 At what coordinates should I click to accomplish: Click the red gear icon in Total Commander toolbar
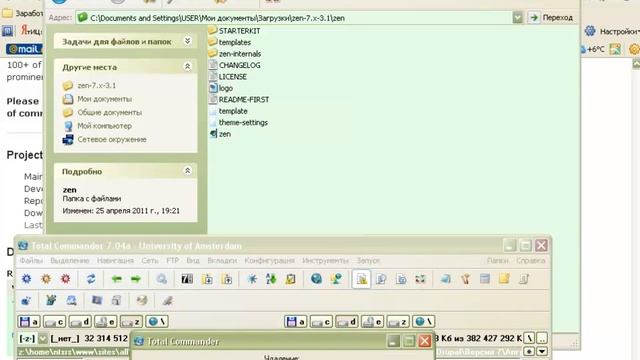[65, 279]
